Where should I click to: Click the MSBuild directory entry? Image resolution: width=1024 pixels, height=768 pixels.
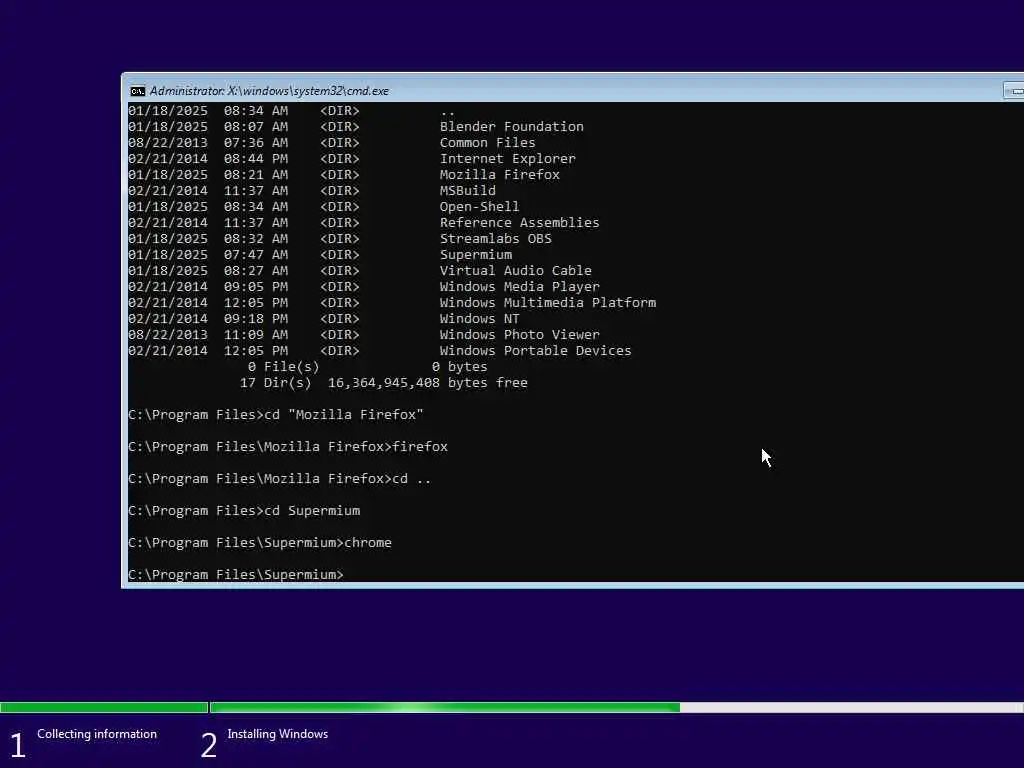pos(468,191)
